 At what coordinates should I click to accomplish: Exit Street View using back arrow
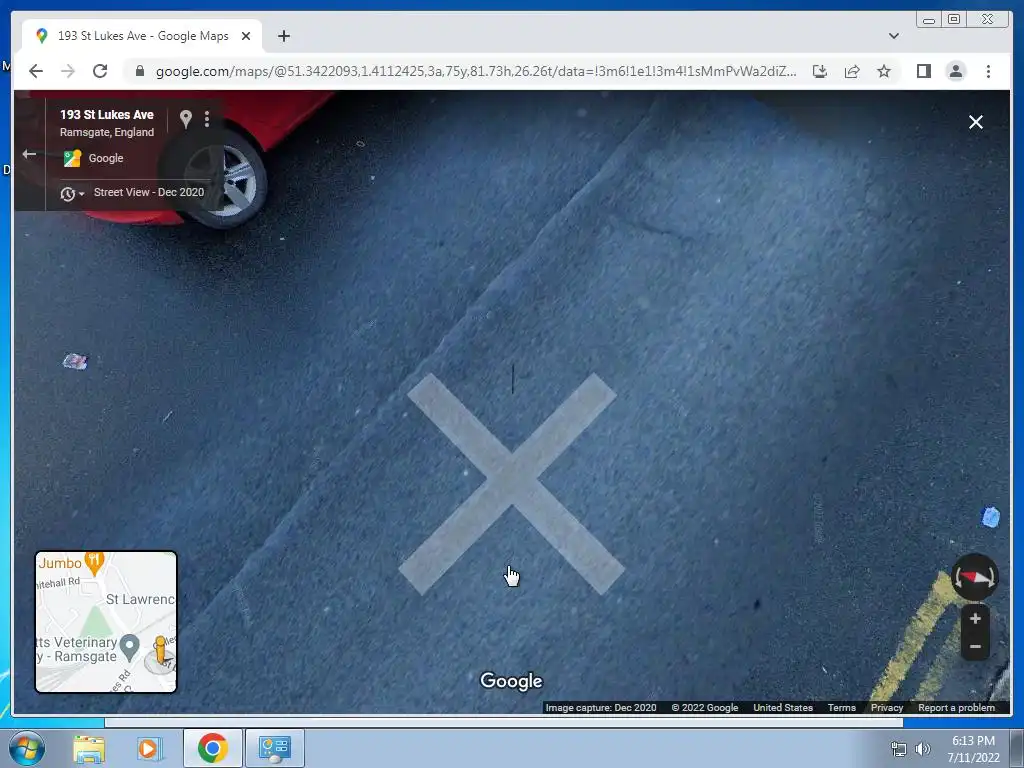tap(29, 154)
